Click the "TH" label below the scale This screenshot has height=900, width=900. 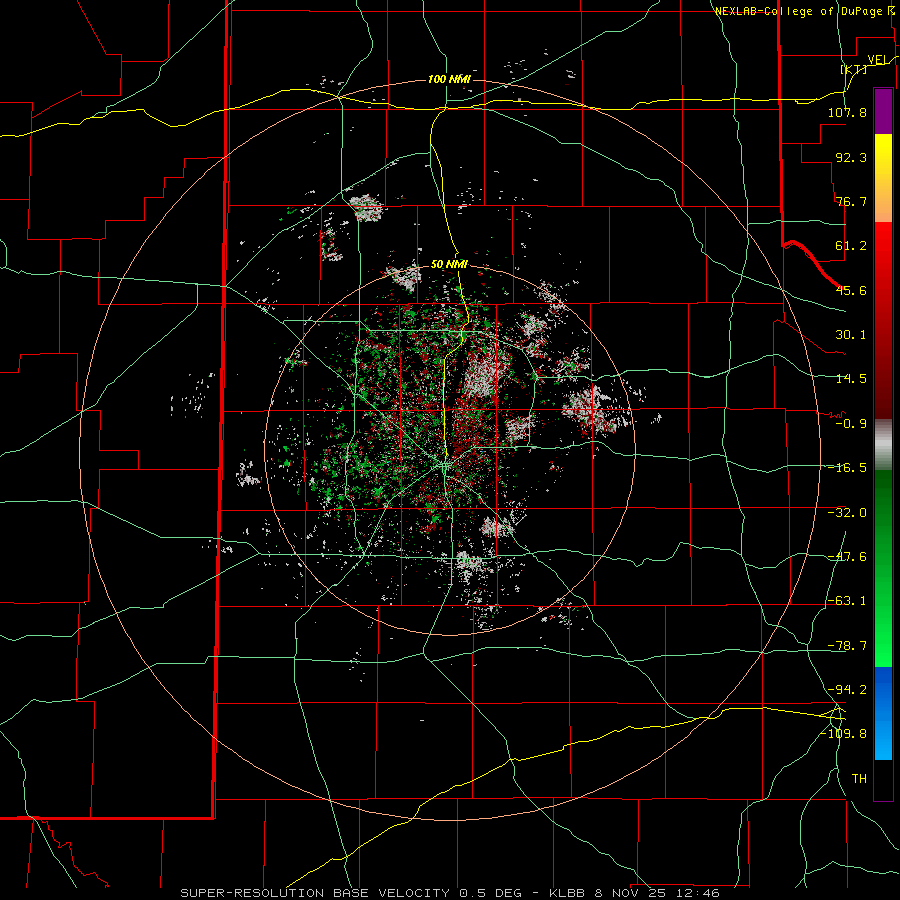pos(859,779)
